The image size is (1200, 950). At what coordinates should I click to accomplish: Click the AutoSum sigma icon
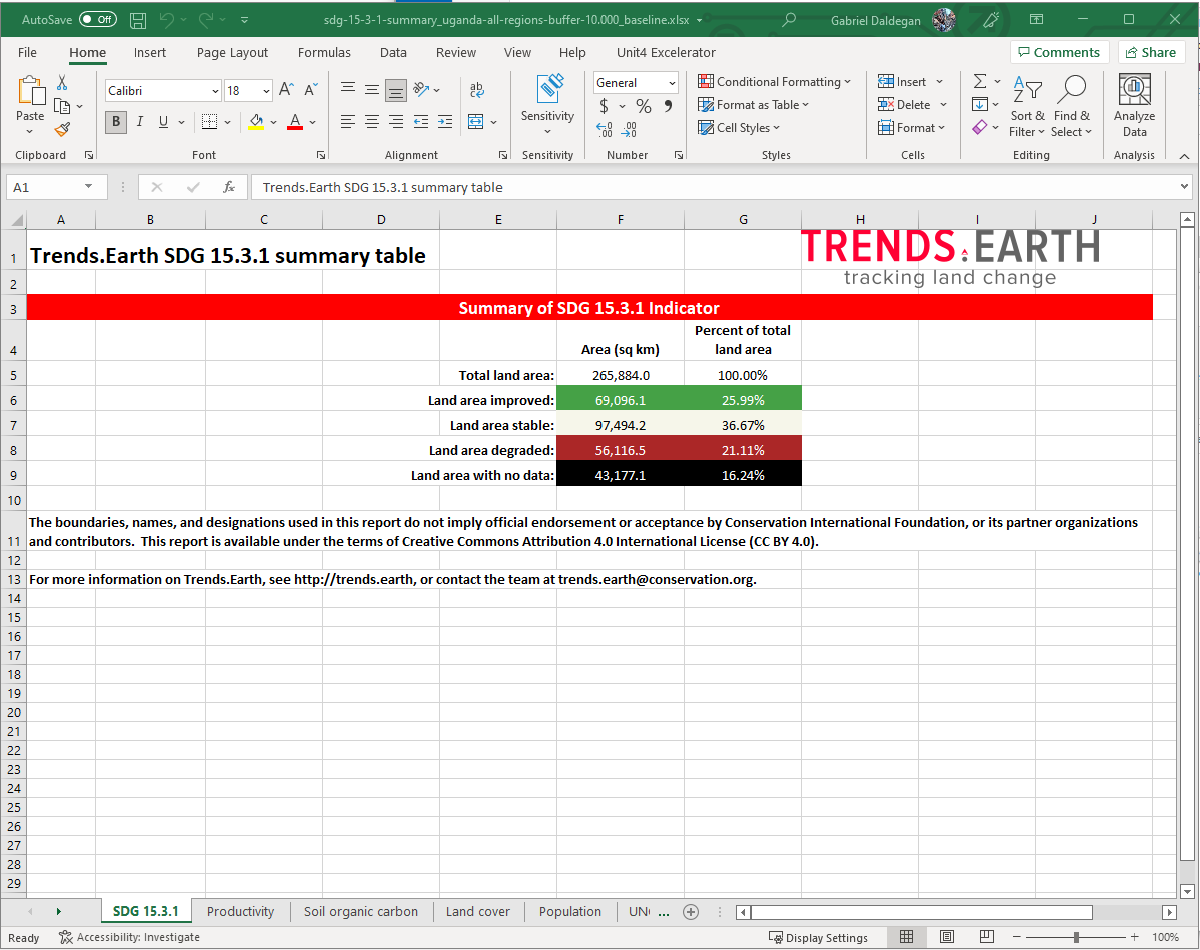click(980, 81)
